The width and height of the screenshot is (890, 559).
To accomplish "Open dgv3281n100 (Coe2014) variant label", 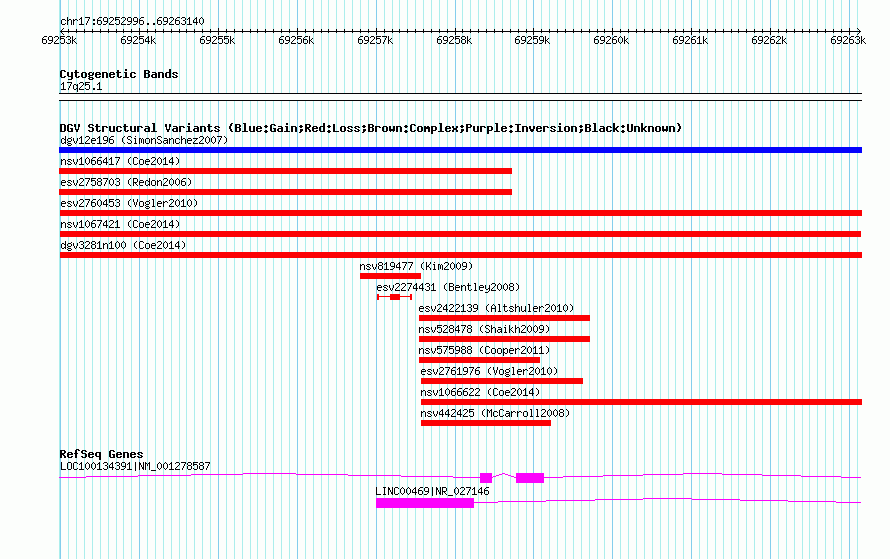I will [123, 245].
